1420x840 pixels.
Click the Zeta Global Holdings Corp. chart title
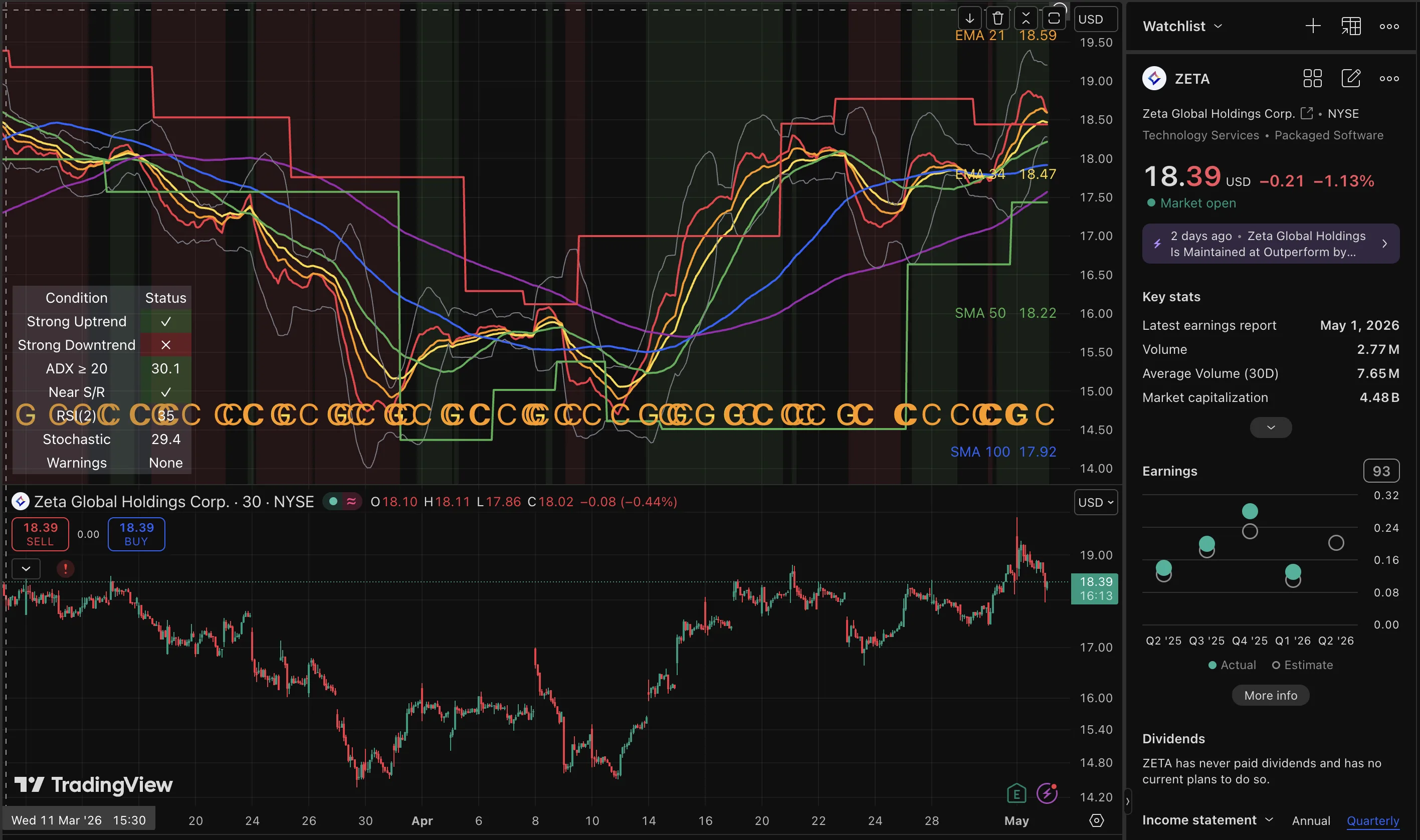pyautogui.click(x=132, y=502)
